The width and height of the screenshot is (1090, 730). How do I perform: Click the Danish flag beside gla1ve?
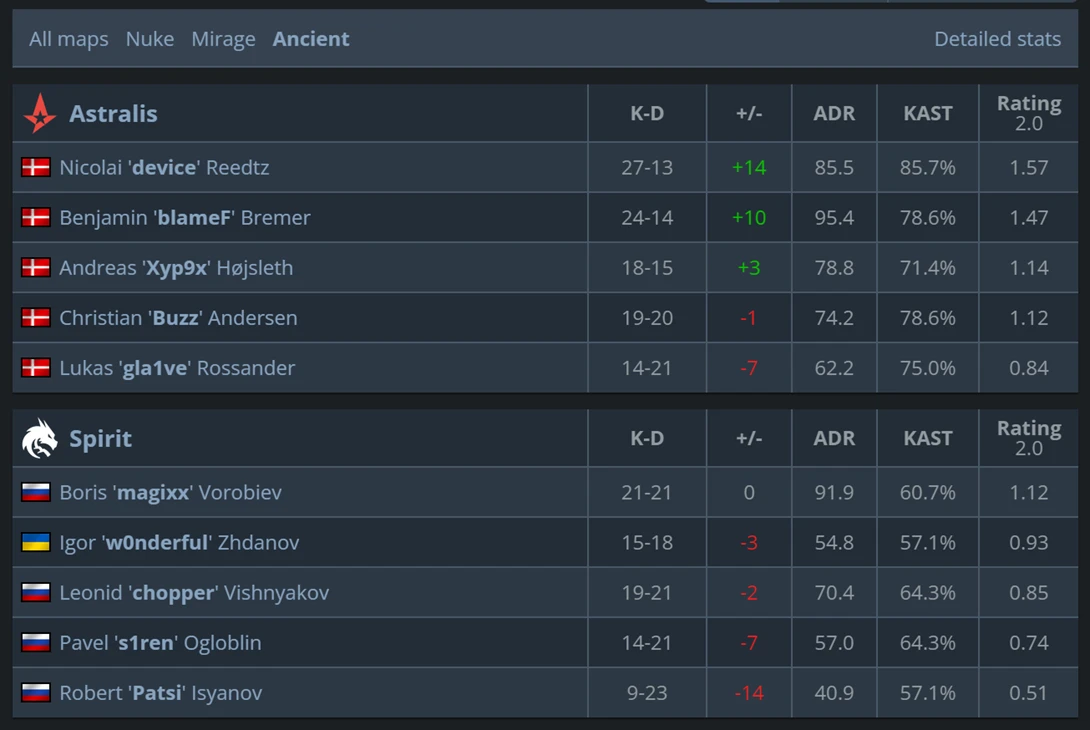click(x=35, y=368)
